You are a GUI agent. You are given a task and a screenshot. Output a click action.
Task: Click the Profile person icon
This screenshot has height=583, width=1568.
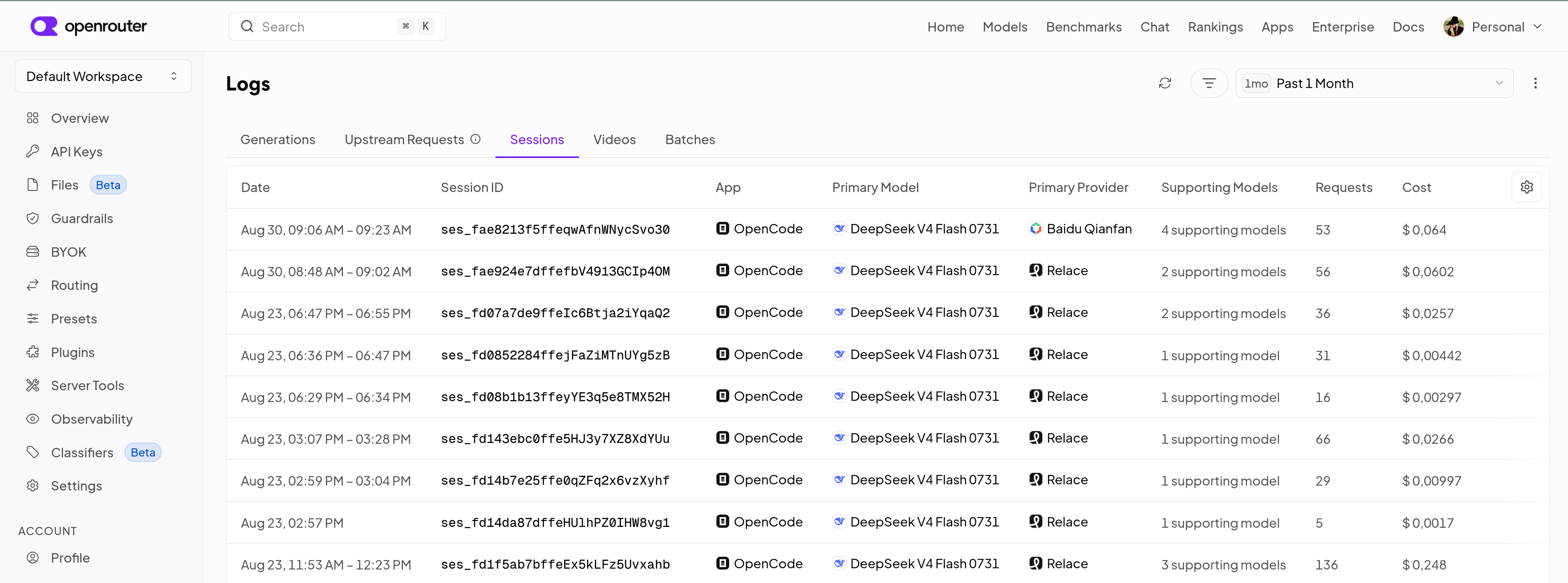pos(33,558)
